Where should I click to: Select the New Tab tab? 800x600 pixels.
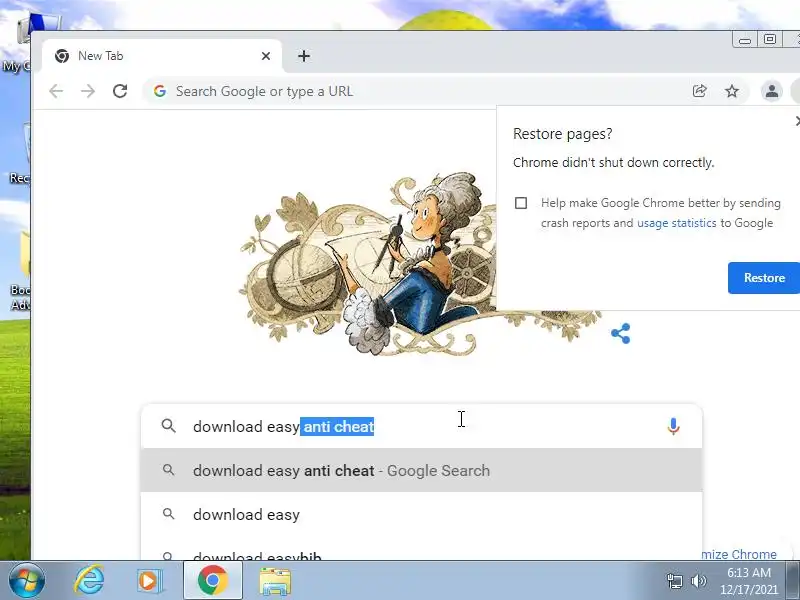pos(162,56)
